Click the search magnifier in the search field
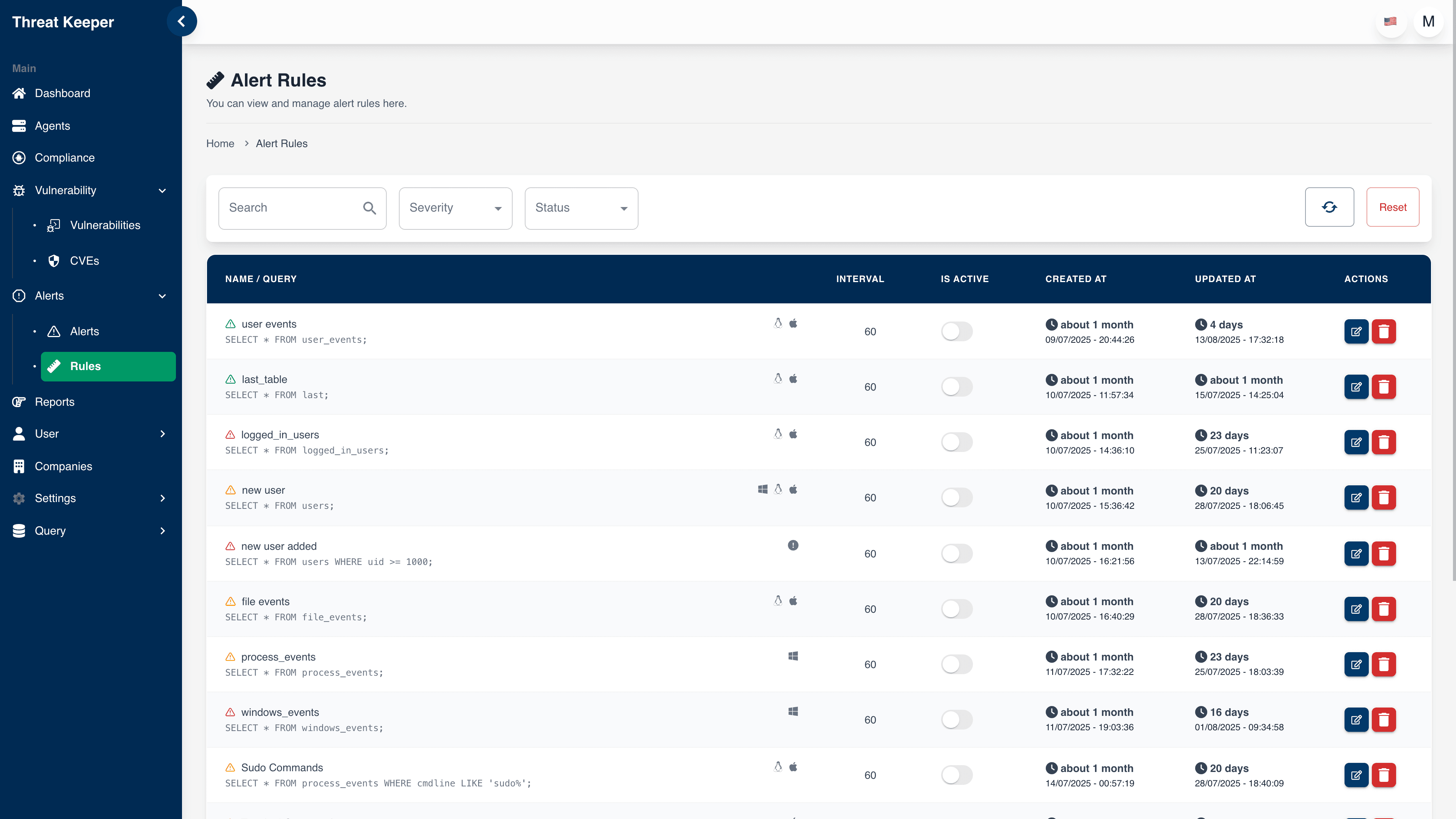 click(370, 208)
